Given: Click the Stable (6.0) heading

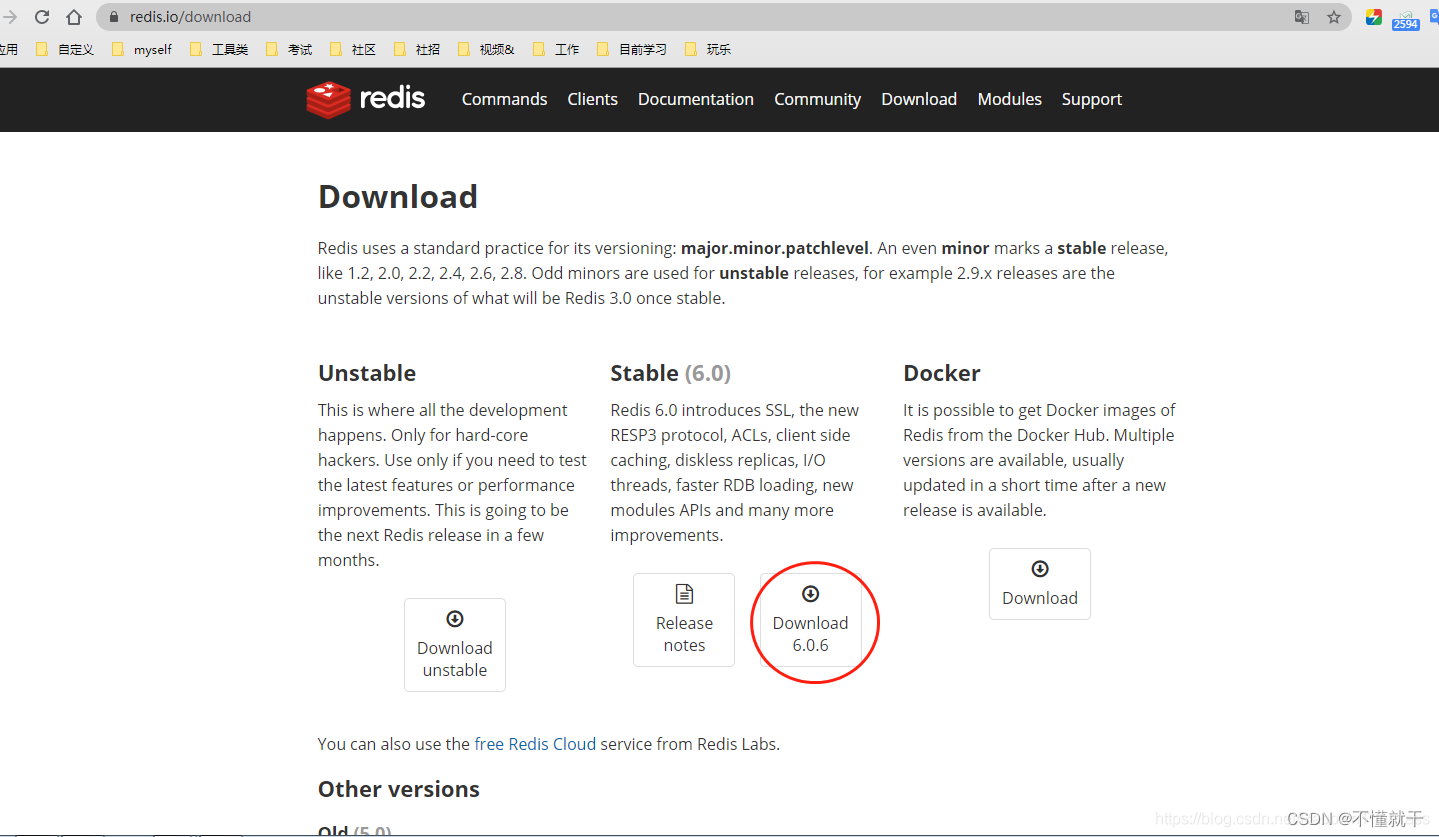Looking at the screenshot, I should [x=671, y=373].
